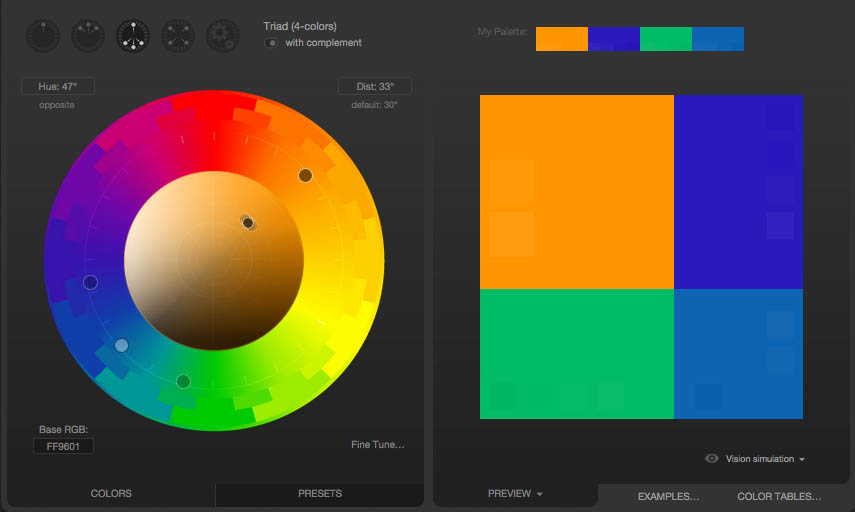Click the orange base color wheel marker

point(305,175)
